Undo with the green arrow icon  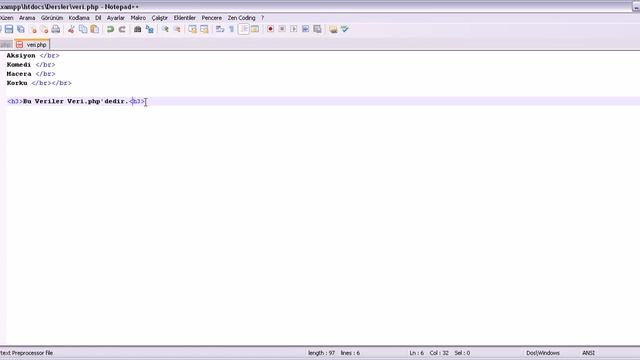[x=110, y=29]
